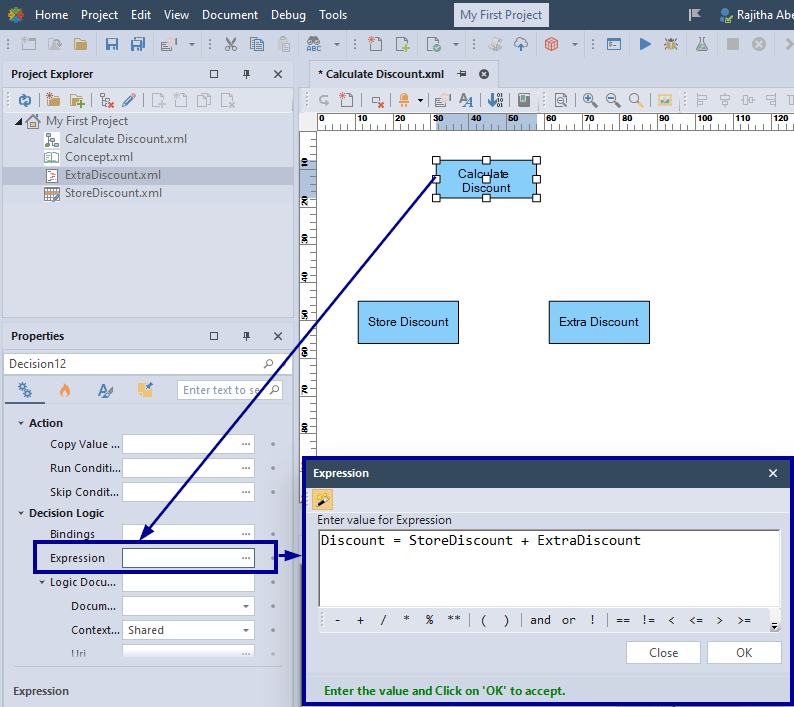Pin the Calculate Discount.xml tab
The image size is (794, 707).
click(x=461, y=74)
